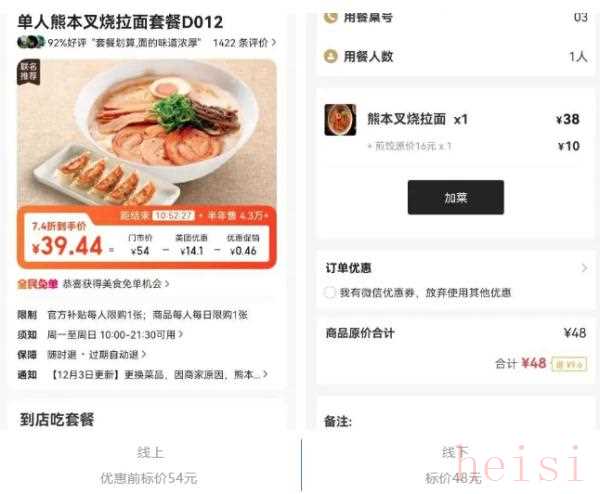Open the 1422条评价 reviews link
The height and width of the screenshot is (494, 600).
pyautogui.click(x=245, y=42)
